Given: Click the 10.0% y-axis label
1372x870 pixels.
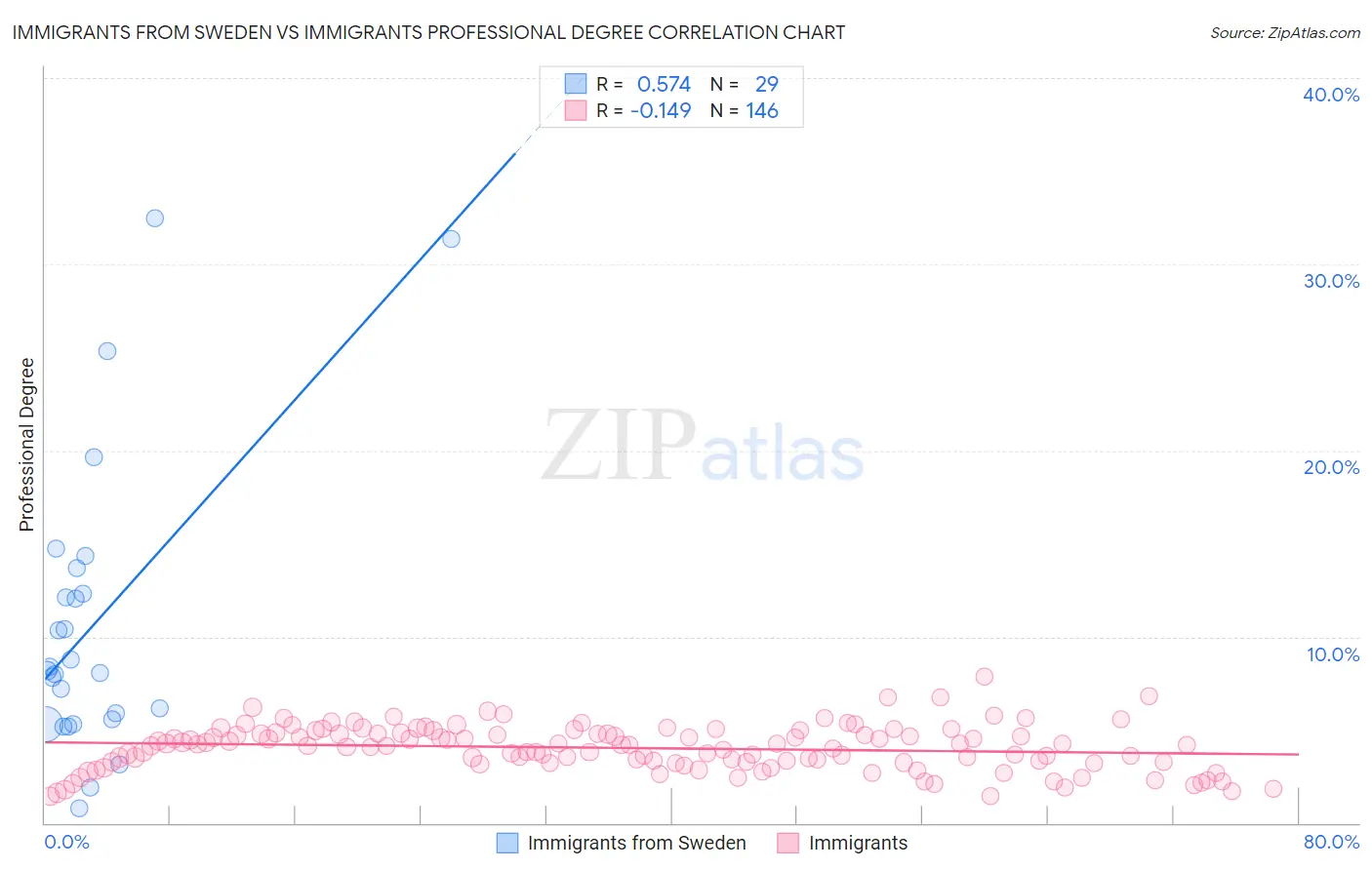Looking at the screenshot, I should [x=1333, y=654].
